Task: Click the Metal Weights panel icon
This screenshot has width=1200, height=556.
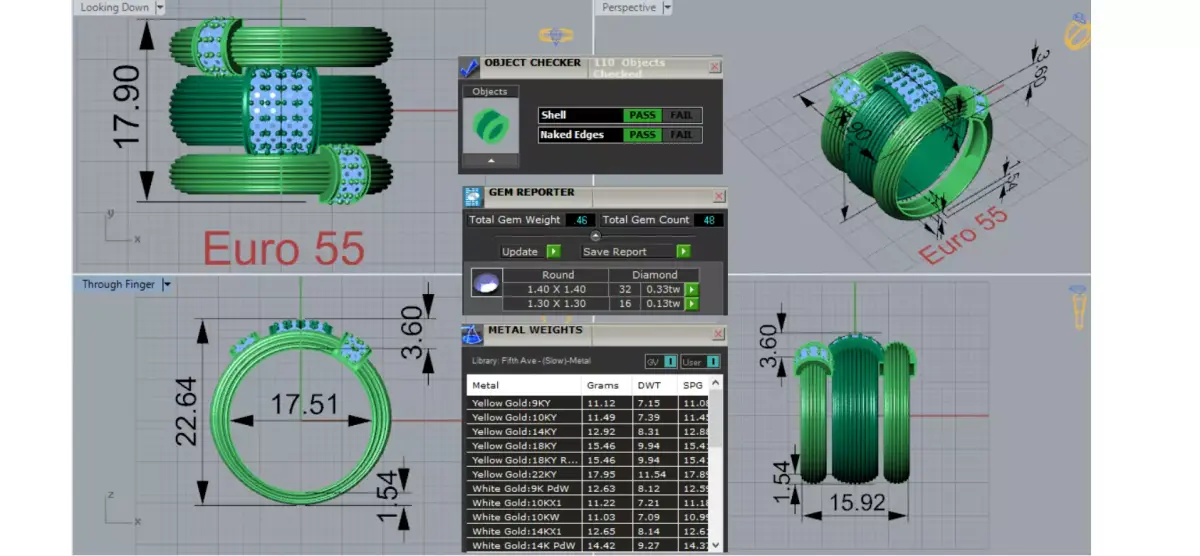Action: [x=473, y=335]
